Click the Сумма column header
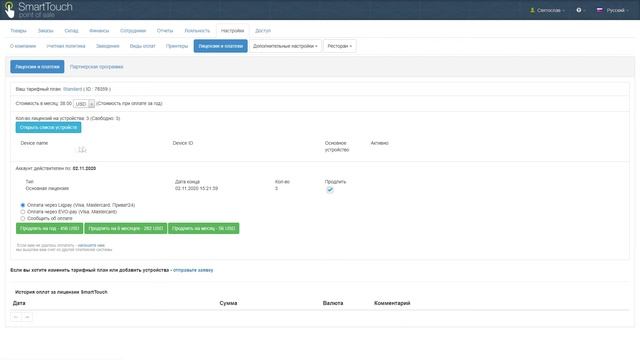 (x=228, y=303)
